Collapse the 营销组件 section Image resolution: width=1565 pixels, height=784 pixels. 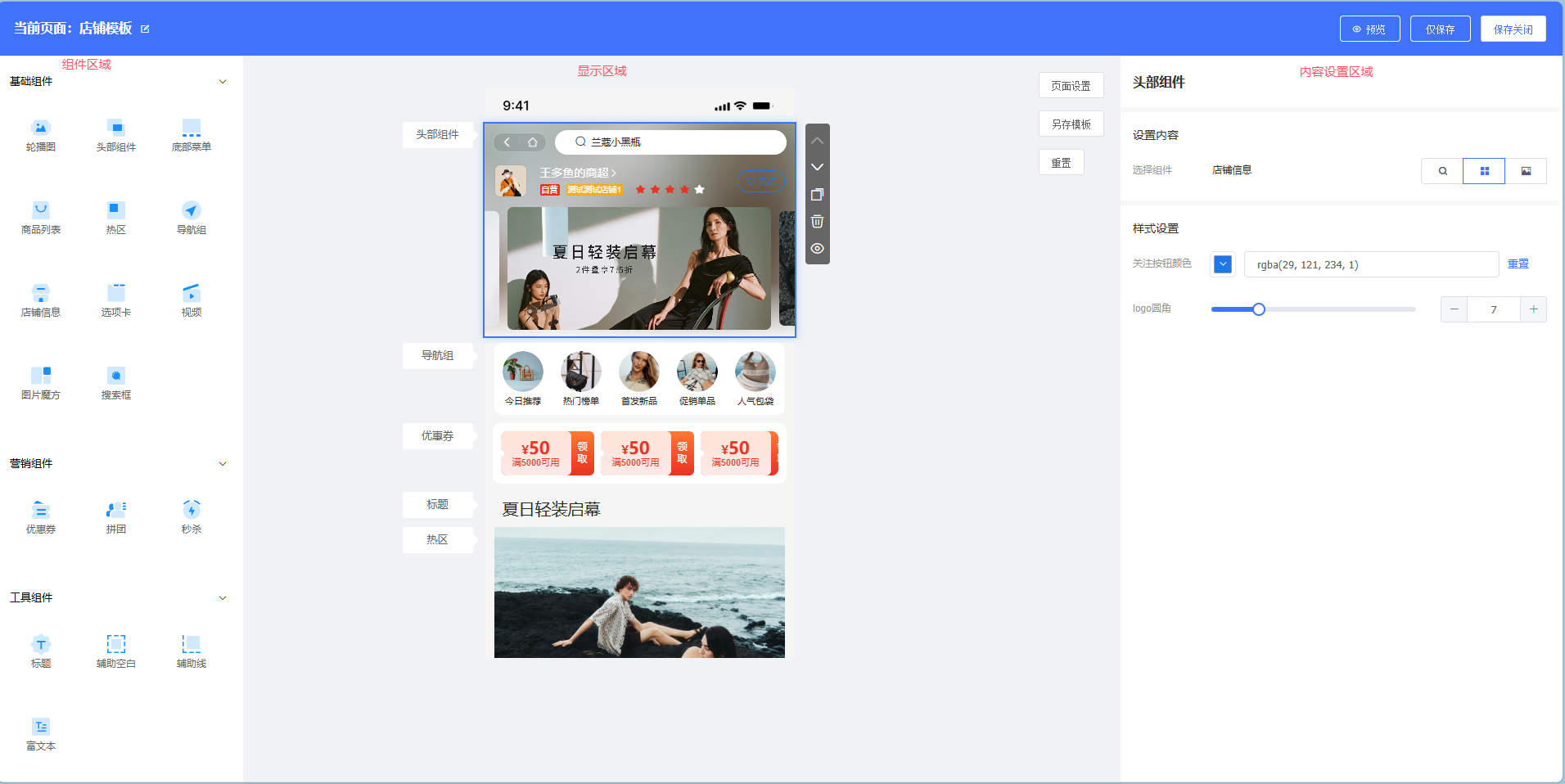click(x=223, y=464)
